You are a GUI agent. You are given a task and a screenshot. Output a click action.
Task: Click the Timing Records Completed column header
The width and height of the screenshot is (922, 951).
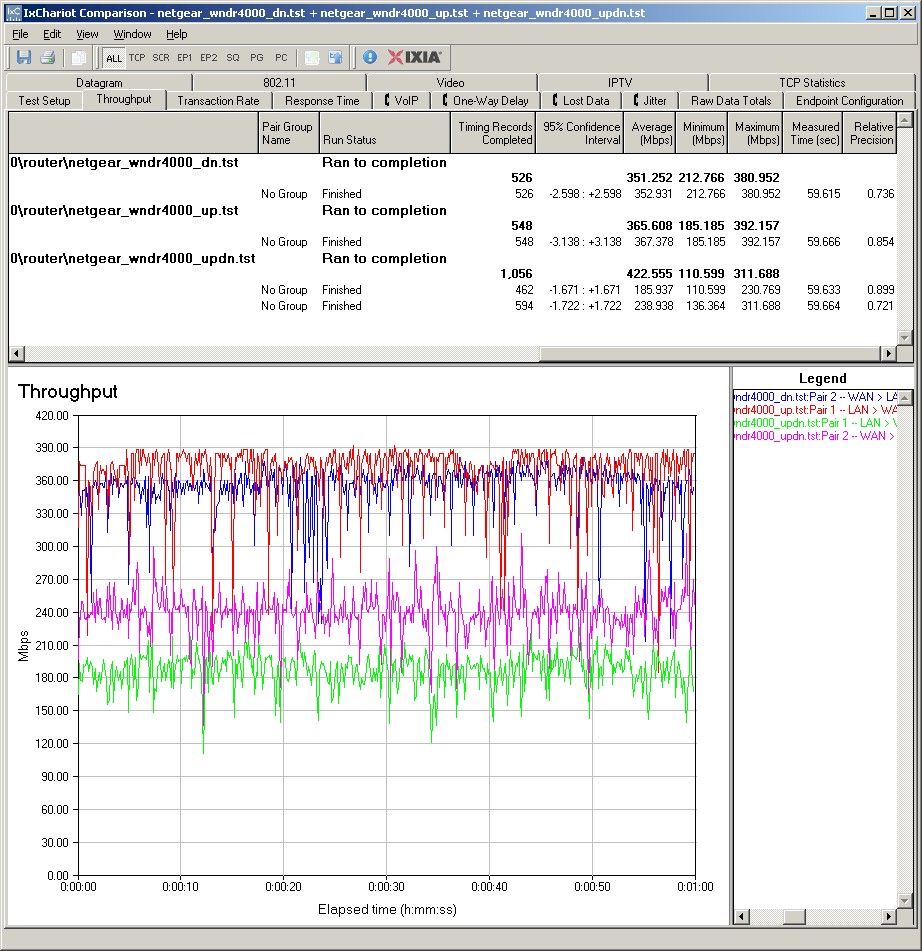click(493, 133)
